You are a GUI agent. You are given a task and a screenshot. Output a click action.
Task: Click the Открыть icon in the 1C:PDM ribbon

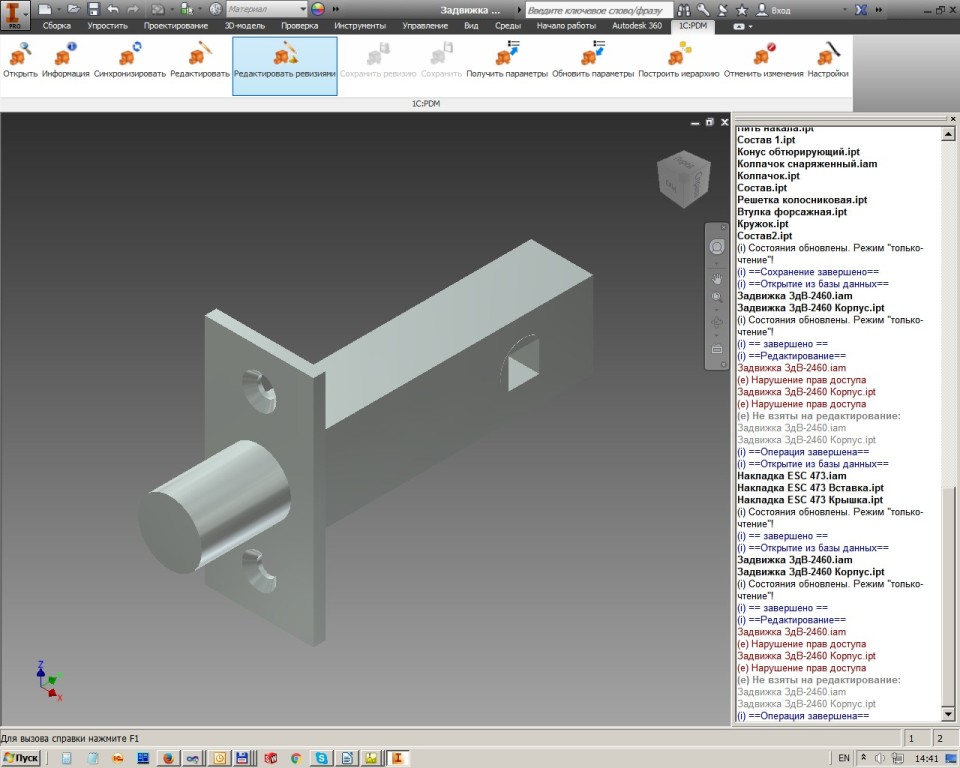(20, 58)
